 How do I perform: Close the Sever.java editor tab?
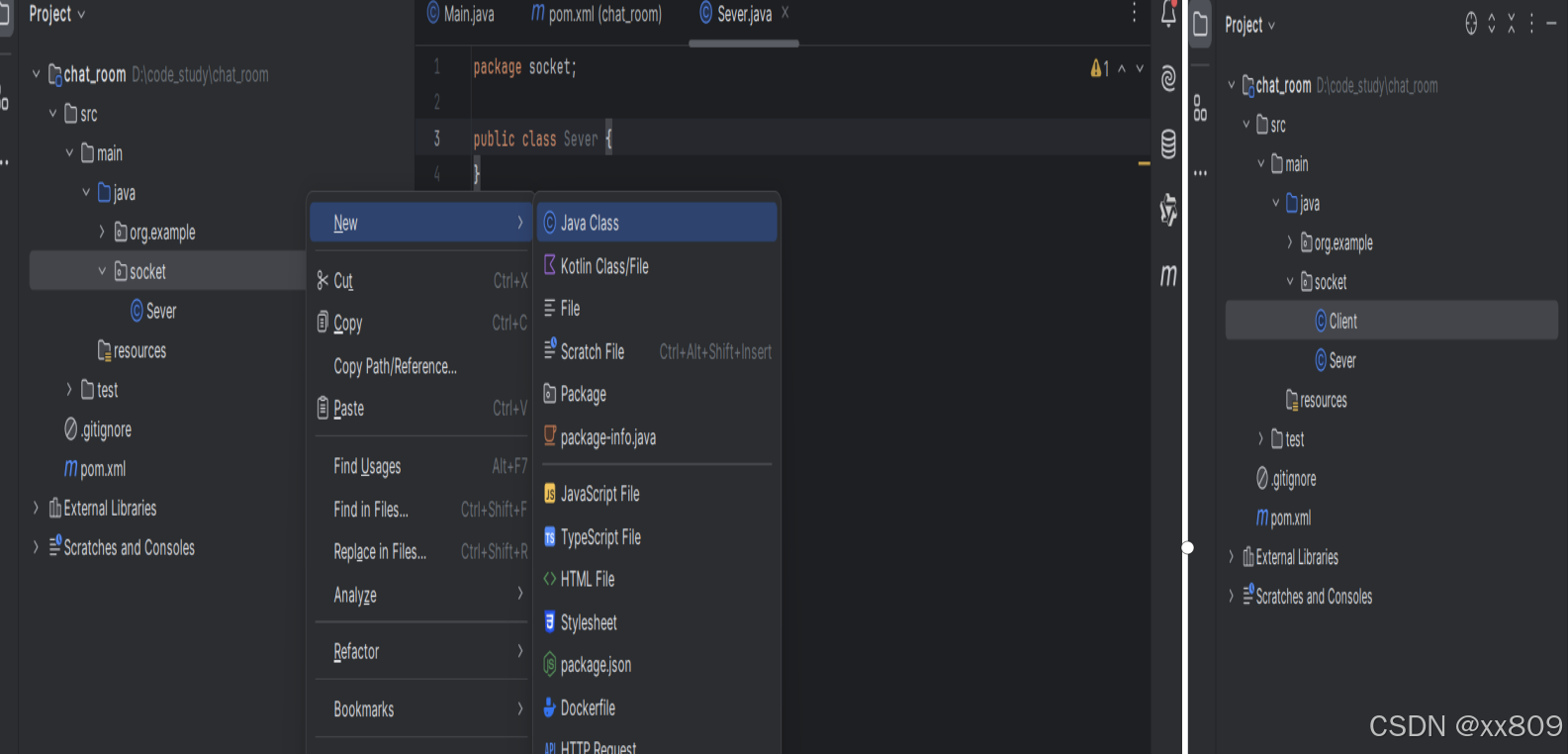point(785,13)
